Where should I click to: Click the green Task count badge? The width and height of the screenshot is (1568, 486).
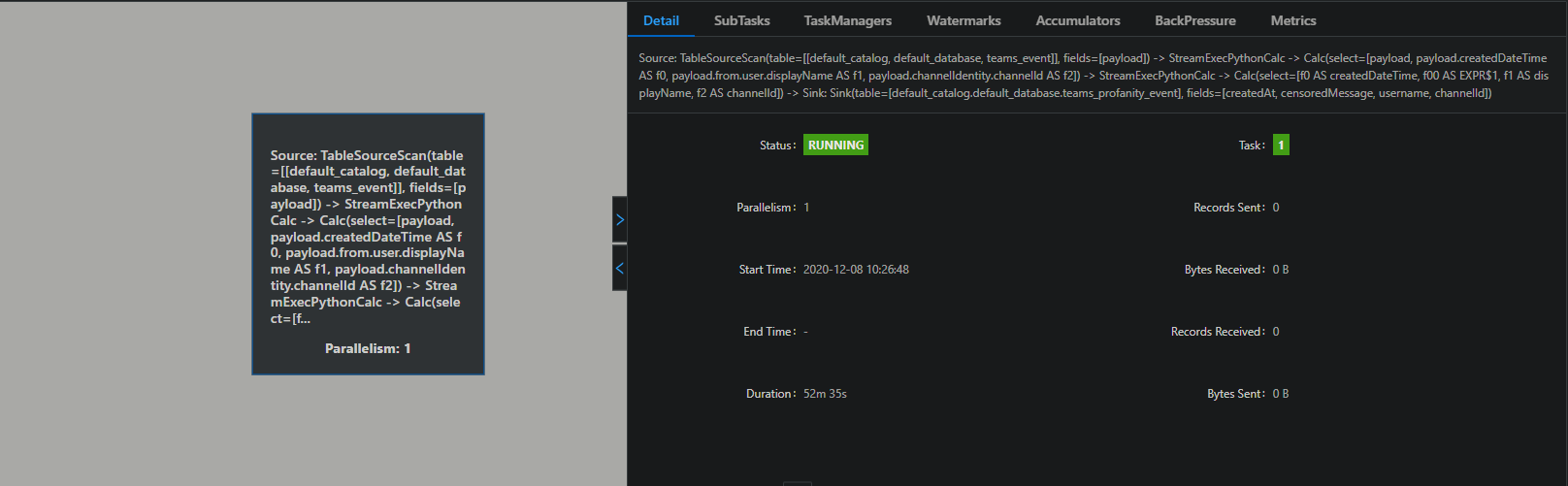coord(1281,146)
